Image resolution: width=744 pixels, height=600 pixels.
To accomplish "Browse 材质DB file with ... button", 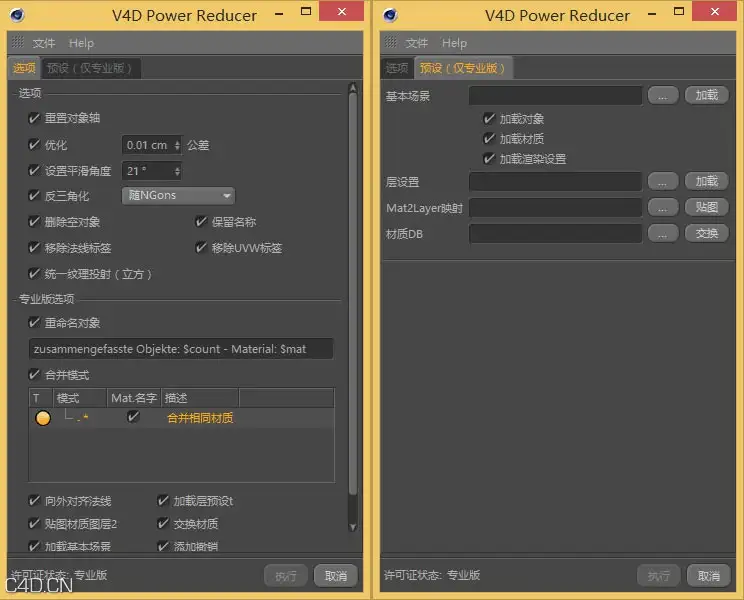I will point(662,234).
